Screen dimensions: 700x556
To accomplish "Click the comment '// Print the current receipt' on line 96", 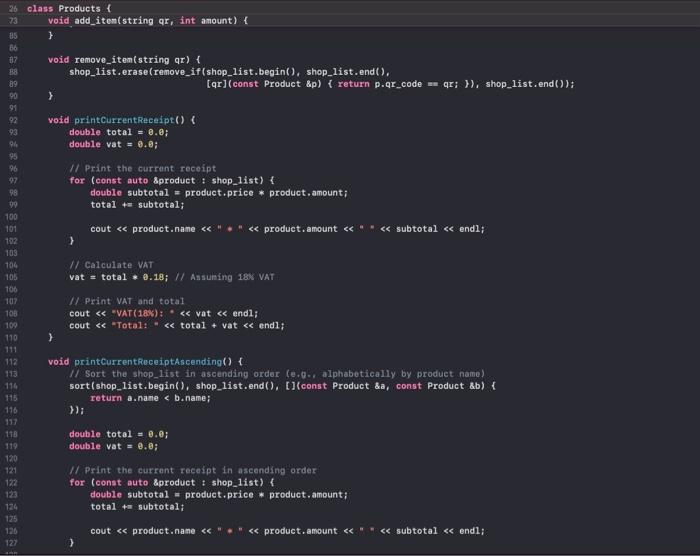I will pyautogui.click(x=143, y=168).
